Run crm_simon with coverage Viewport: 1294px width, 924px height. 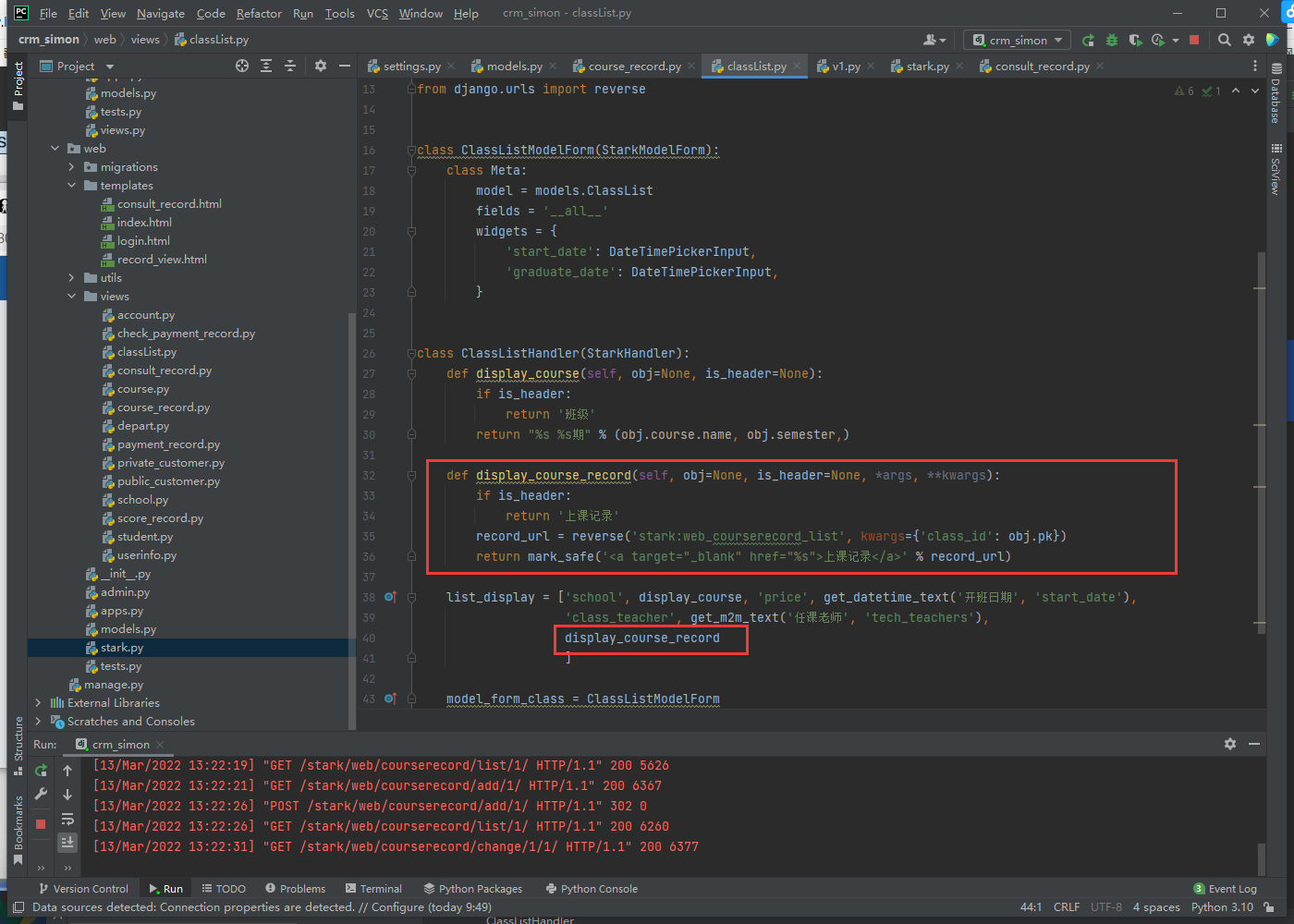click(x=1135, y=40)
